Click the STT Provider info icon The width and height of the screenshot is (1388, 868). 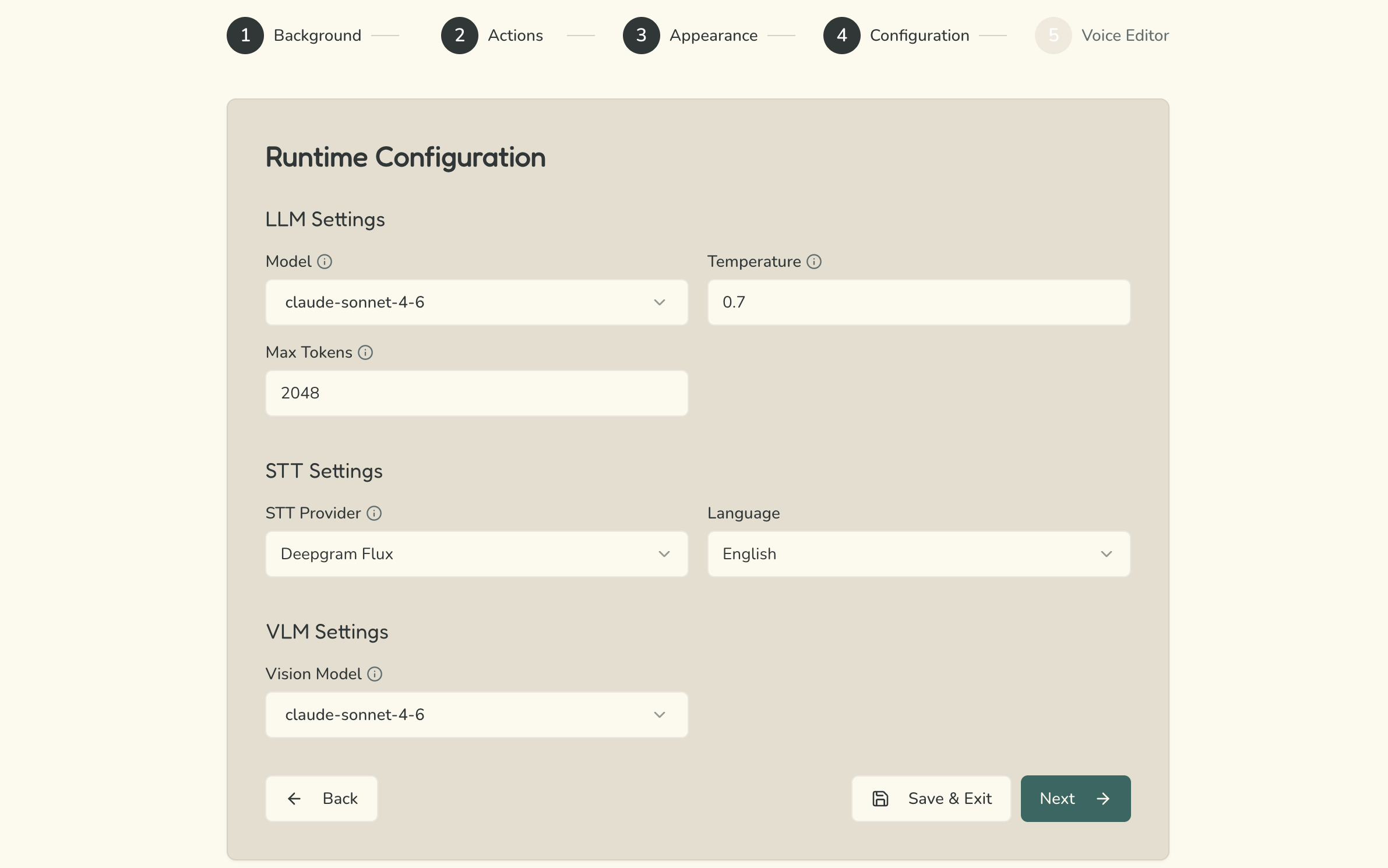(374, 513)
